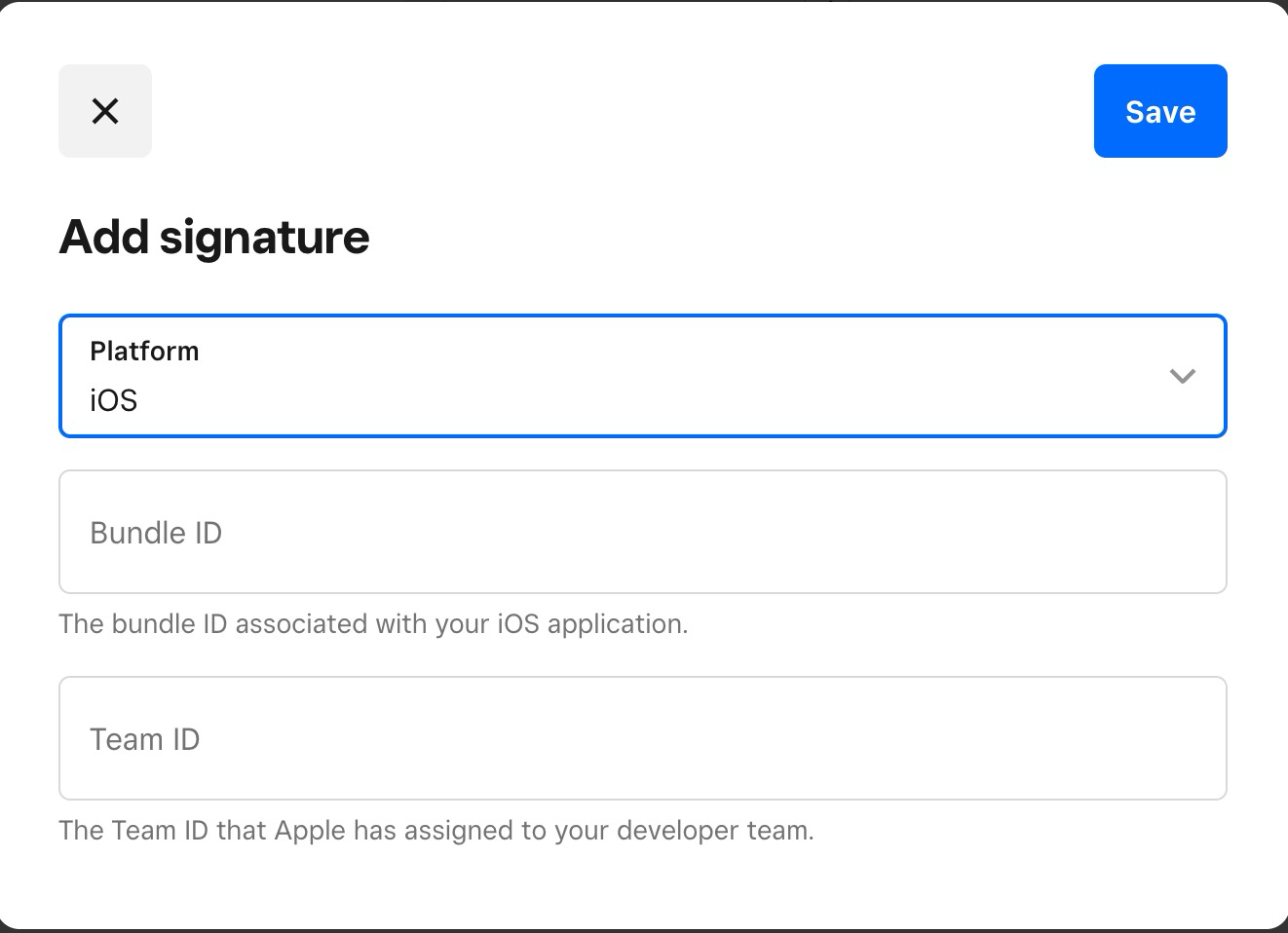The height and width of the screenshot is (933, 1288).
Task: Click the Add signature heading
Action: (214, 237)
